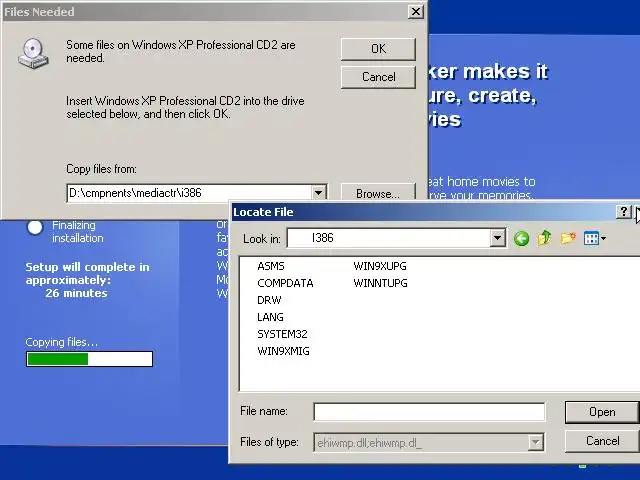Close the Files Needed dialog
The image size is (640, 480).
pos(416,11)
